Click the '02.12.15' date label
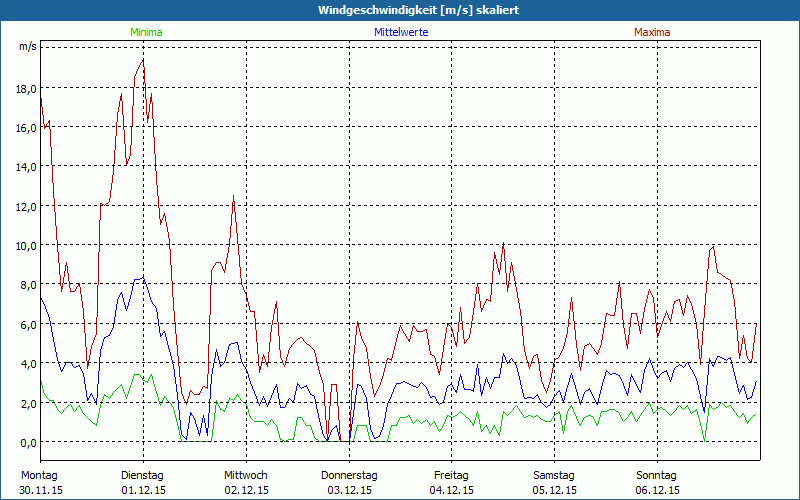800x500 pixels. tap(246, 490)
